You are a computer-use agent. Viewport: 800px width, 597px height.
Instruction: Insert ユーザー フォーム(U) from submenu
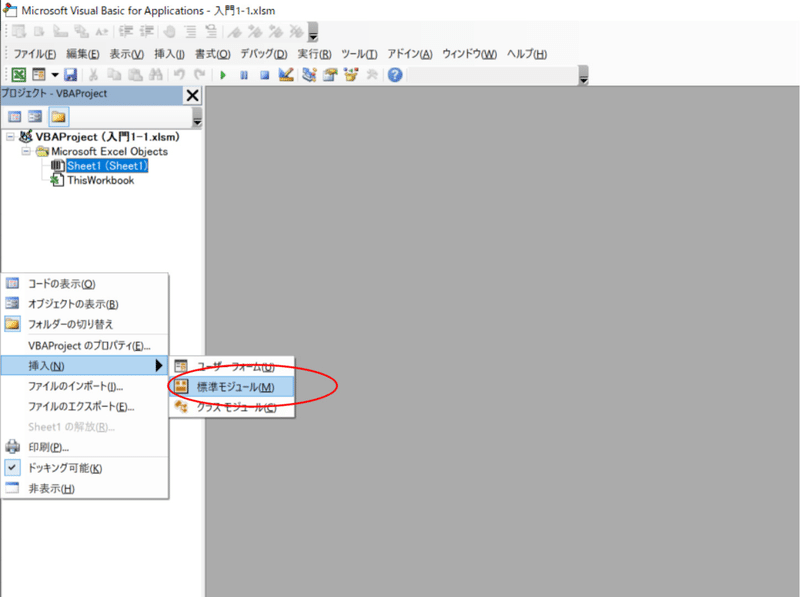click(232, 367)
